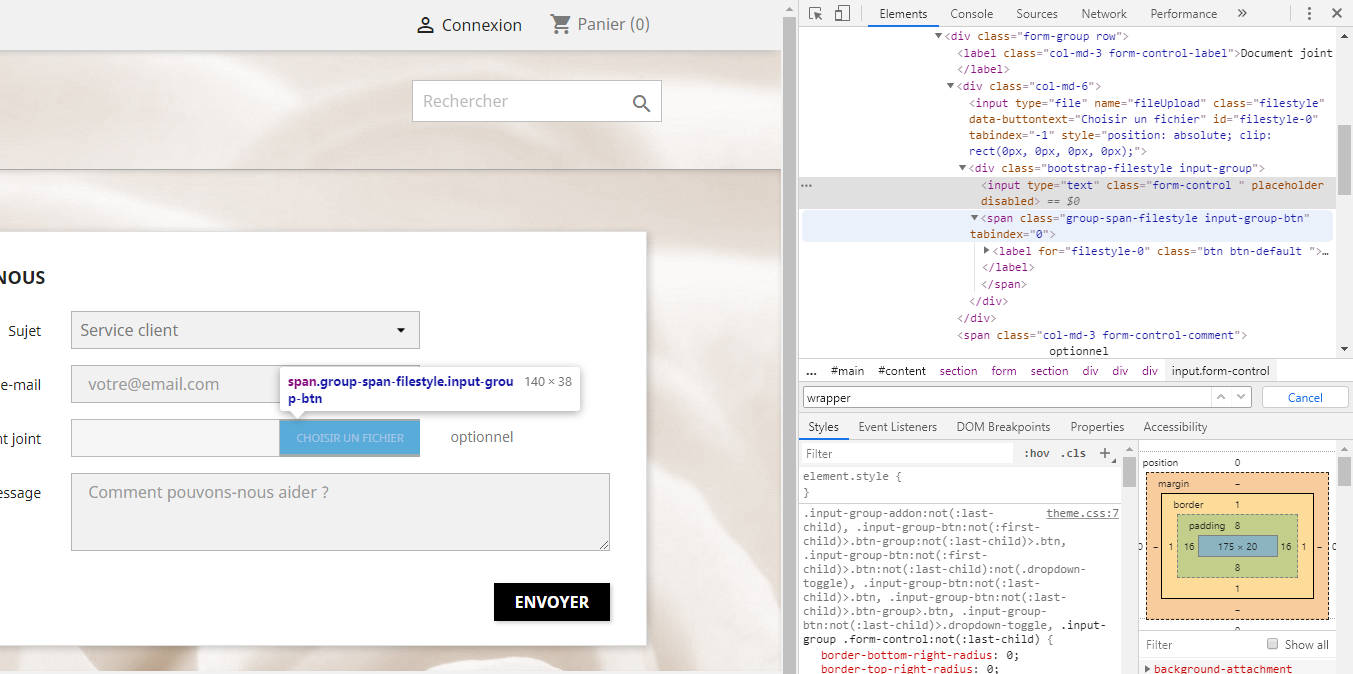
Task: Click the Connexion user account icon
Action: [426, 25]
